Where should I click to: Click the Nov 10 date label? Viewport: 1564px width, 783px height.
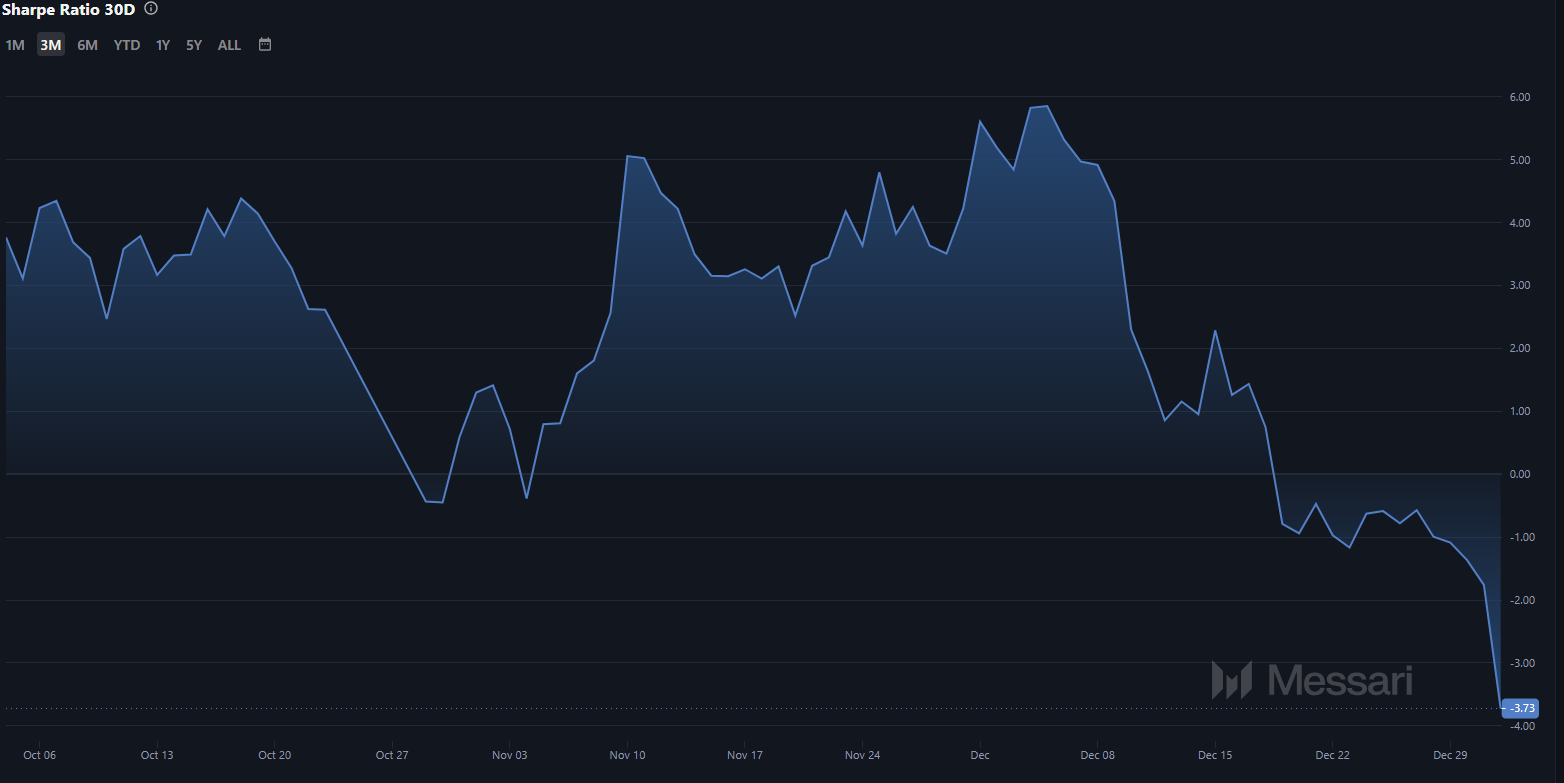[x=627, y=755]
